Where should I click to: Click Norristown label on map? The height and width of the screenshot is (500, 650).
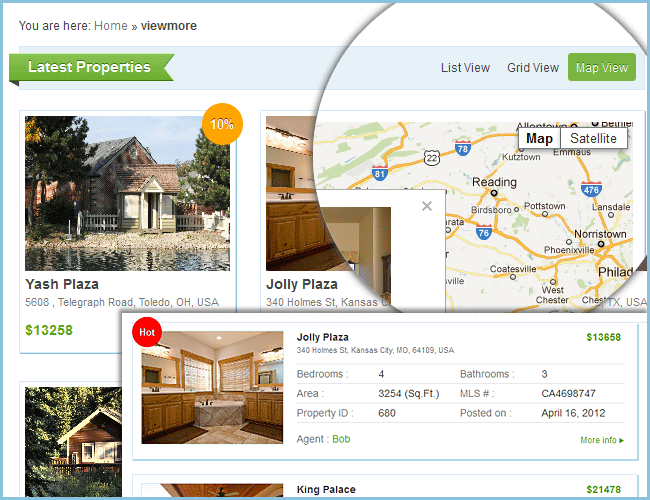click(x=600, y=234)
